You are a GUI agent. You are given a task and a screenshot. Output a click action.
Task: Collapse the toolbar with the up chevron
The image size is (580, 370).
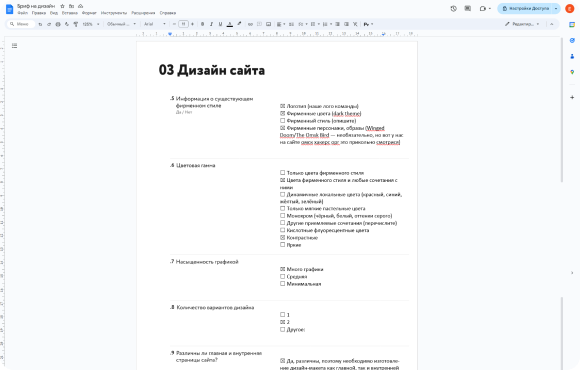click(x=552, y=24)
